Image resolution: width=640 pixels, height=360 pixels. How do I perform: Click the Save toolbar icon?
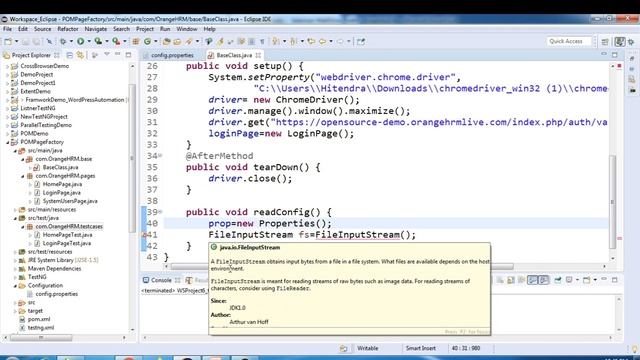(x=25, y=41)
